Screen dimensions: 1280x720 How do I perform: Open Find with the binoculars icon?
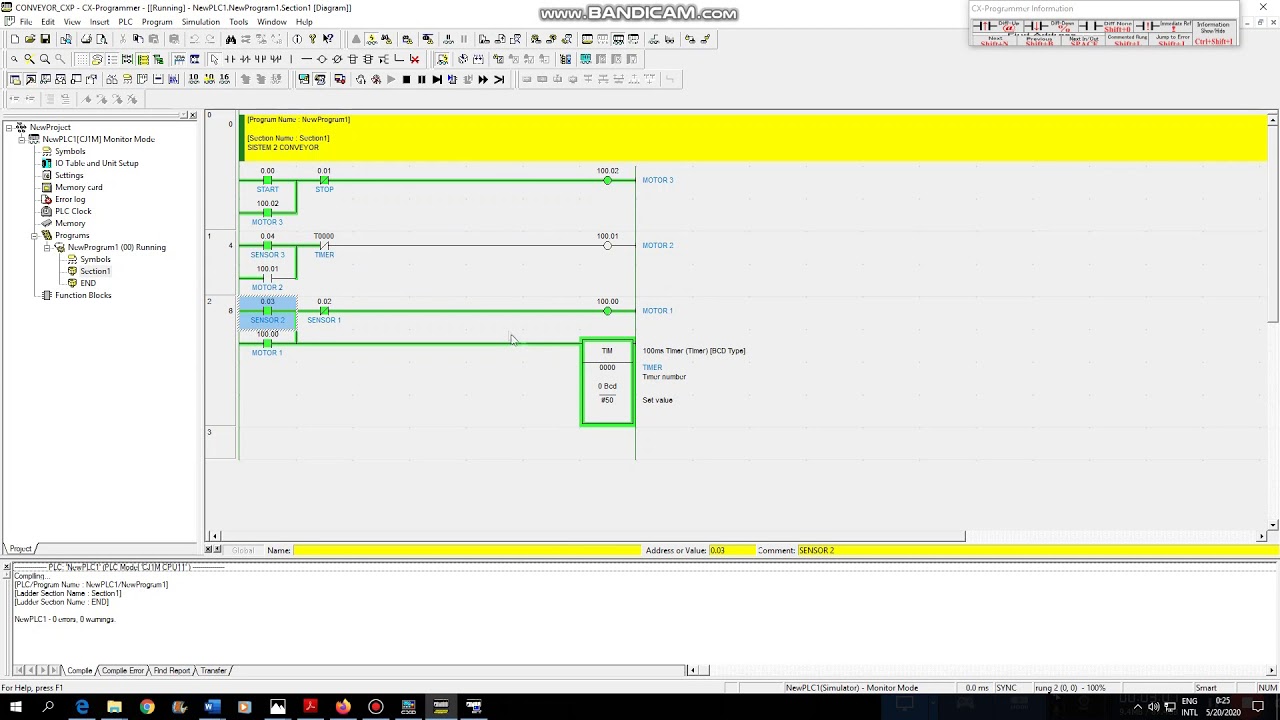(231, 39)
